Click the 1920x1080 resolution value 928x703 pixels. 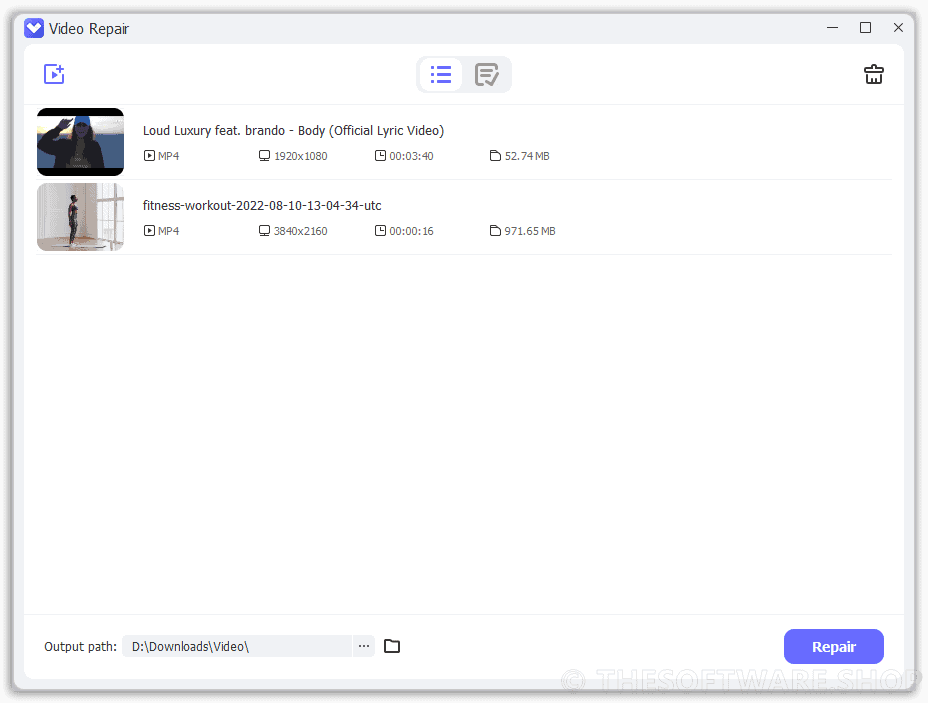tap(301, 156)
